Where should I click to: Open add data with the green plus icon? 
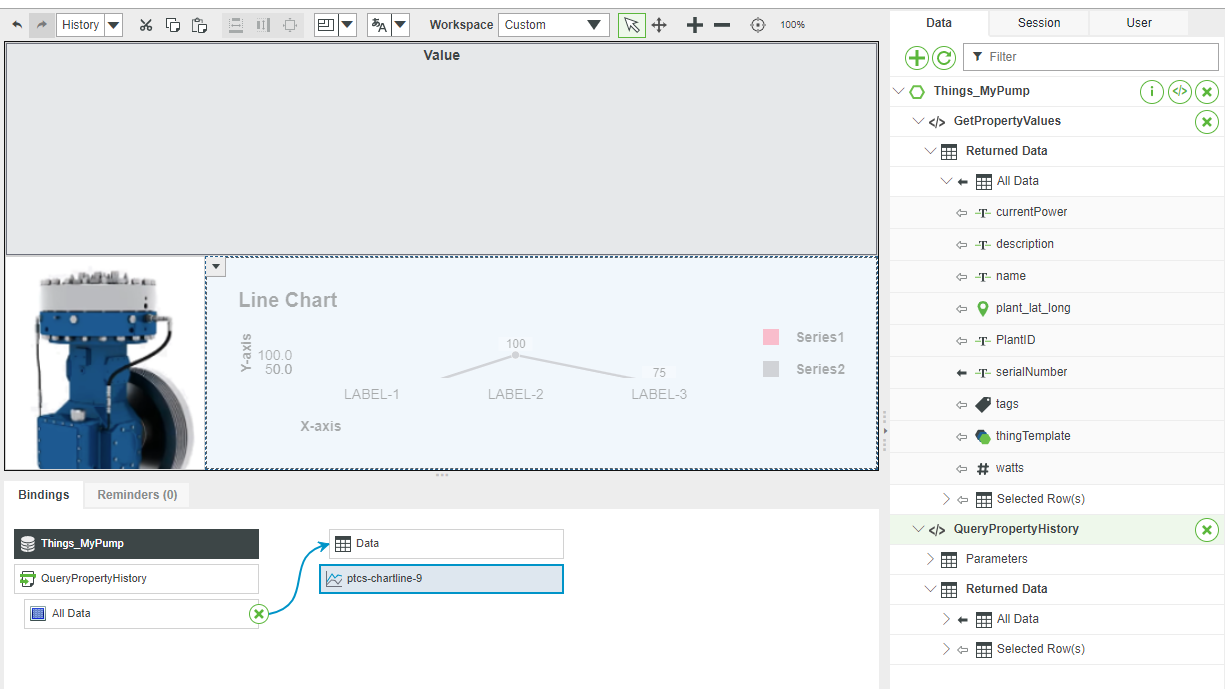click(916, 57)
